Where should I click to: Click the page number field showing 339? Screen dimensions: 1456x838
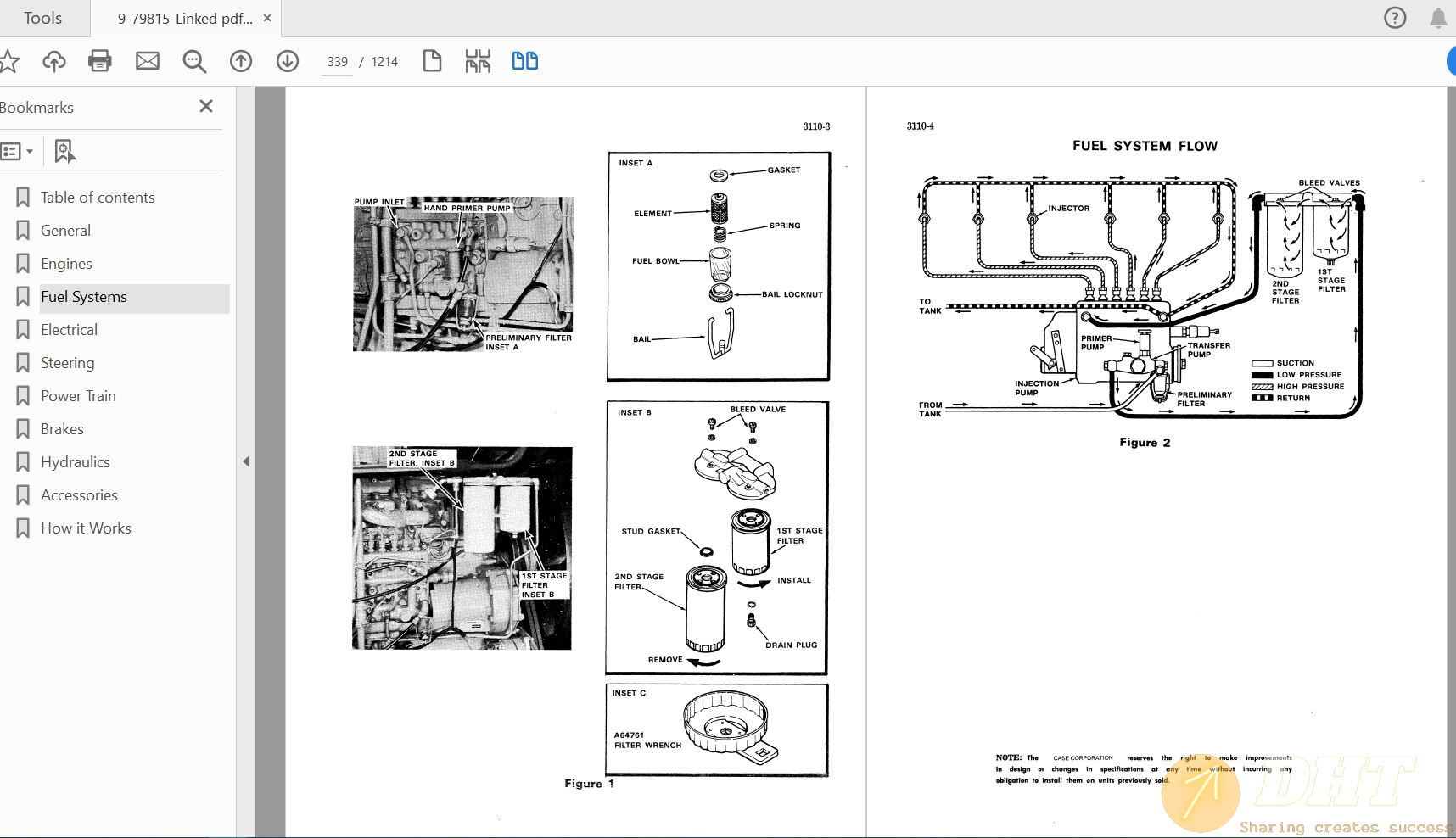point(337,61)
